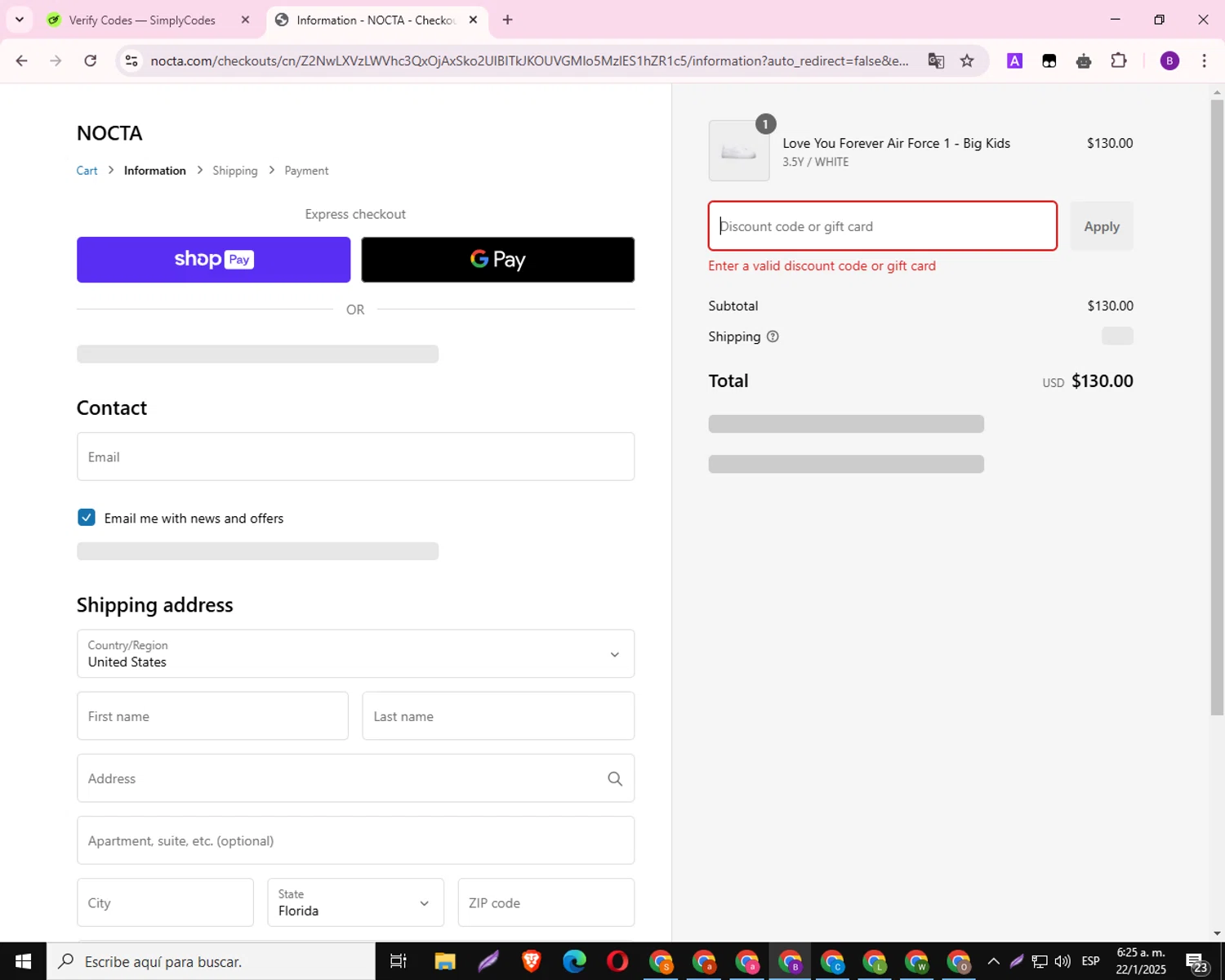Click the taskbar clock showing 6:25 a. m.

coord(1142,961)
